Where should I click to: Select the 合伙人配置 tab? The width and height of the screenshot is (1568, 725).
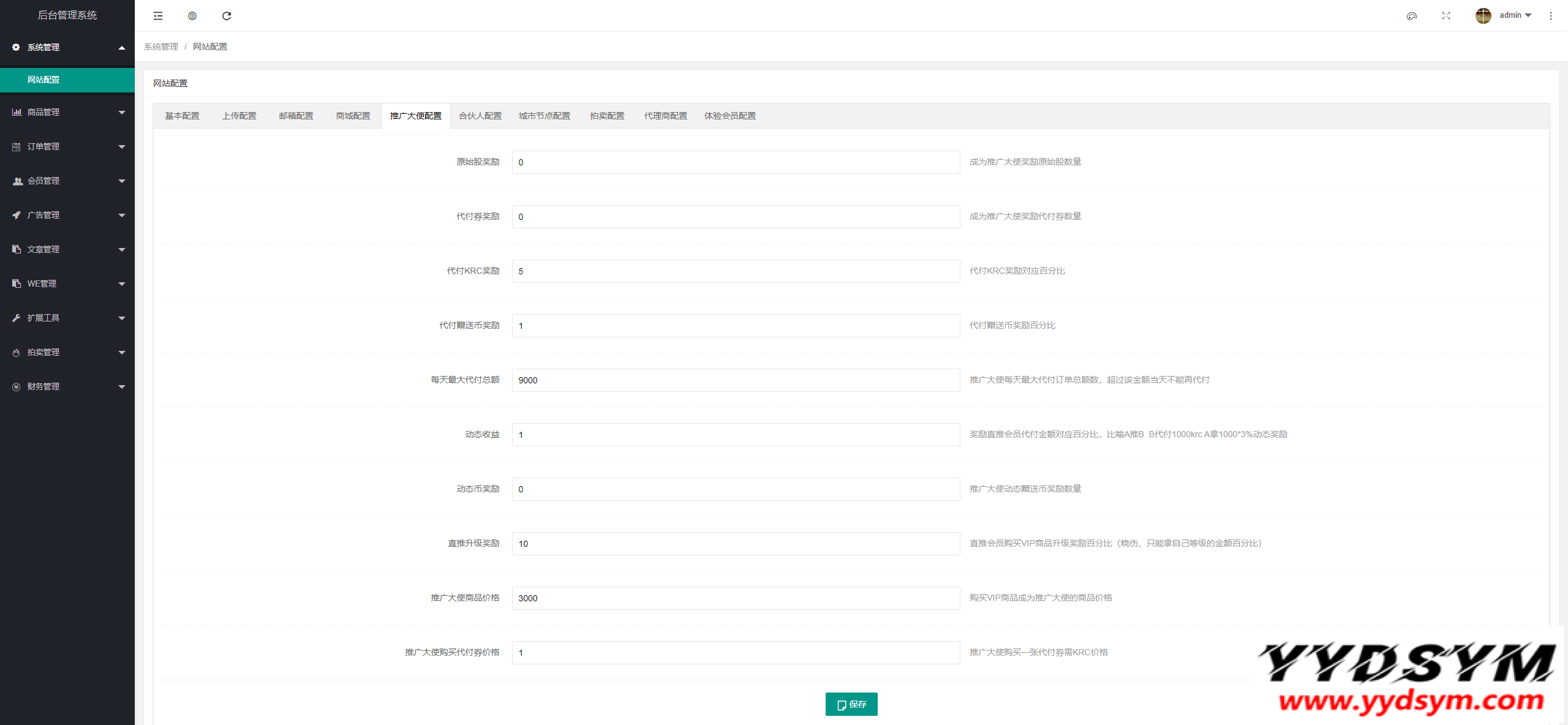click(x=480, y=116)
